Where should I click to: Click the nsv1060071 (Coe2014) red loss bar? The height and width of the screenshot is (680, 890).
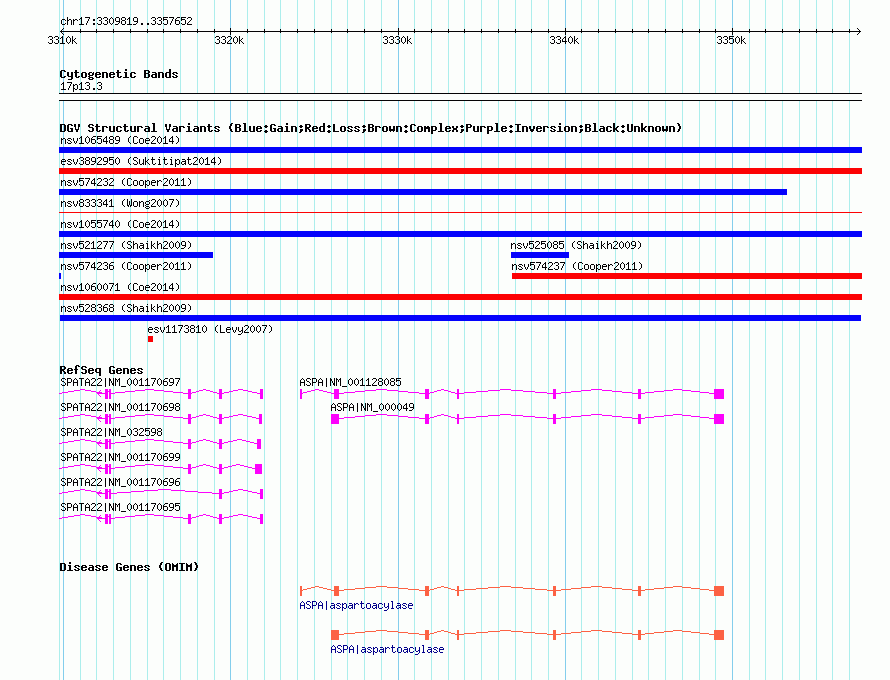pyautogui.click(x=460, y=297)
